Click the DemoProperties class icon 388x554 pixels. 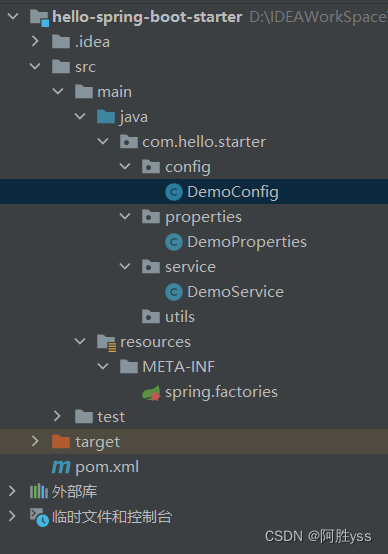[174, 242]
